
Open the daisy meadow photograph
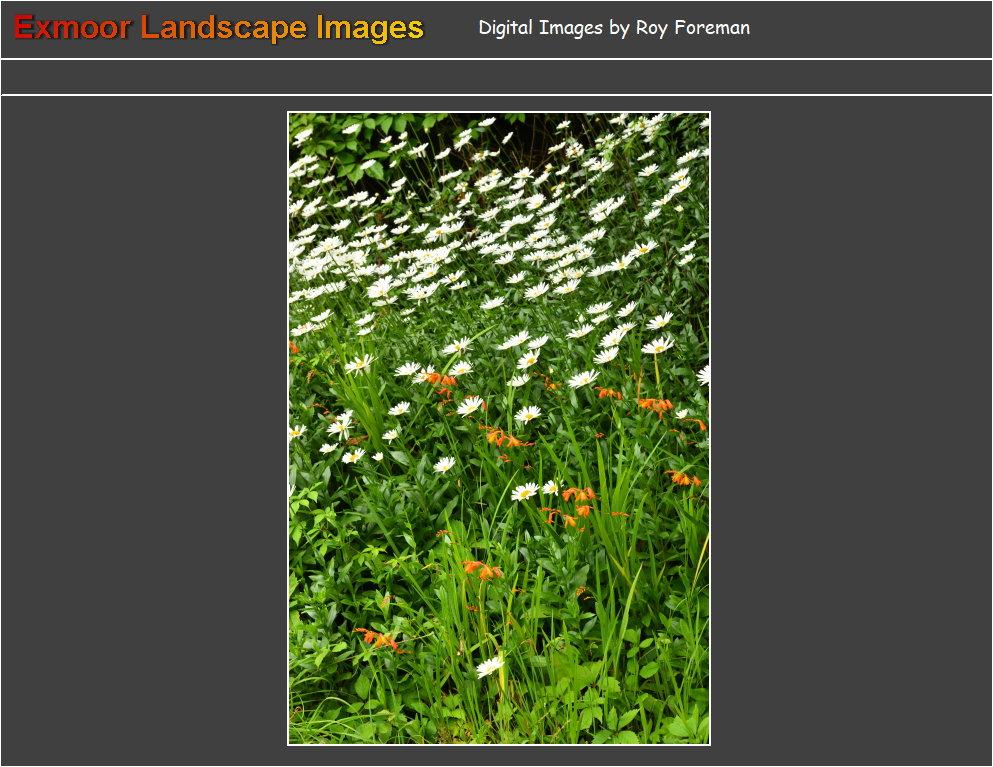(x=499, y=428)
